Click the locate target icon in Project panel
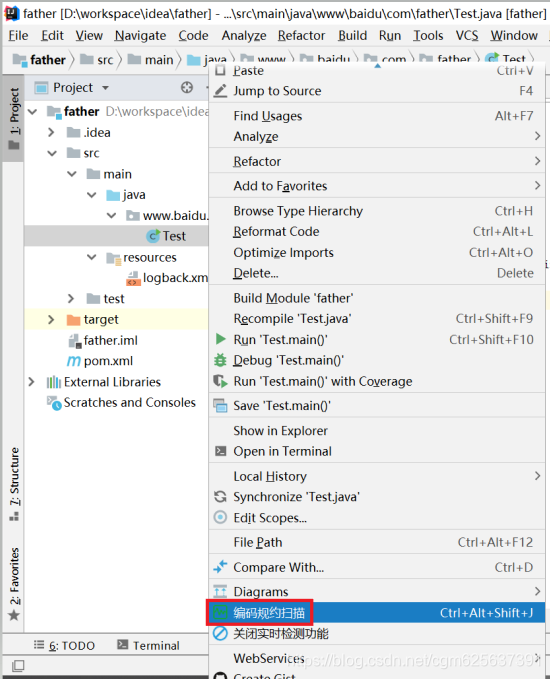The height and width of the screenshot is (679, 550). (x=187, y=87)
